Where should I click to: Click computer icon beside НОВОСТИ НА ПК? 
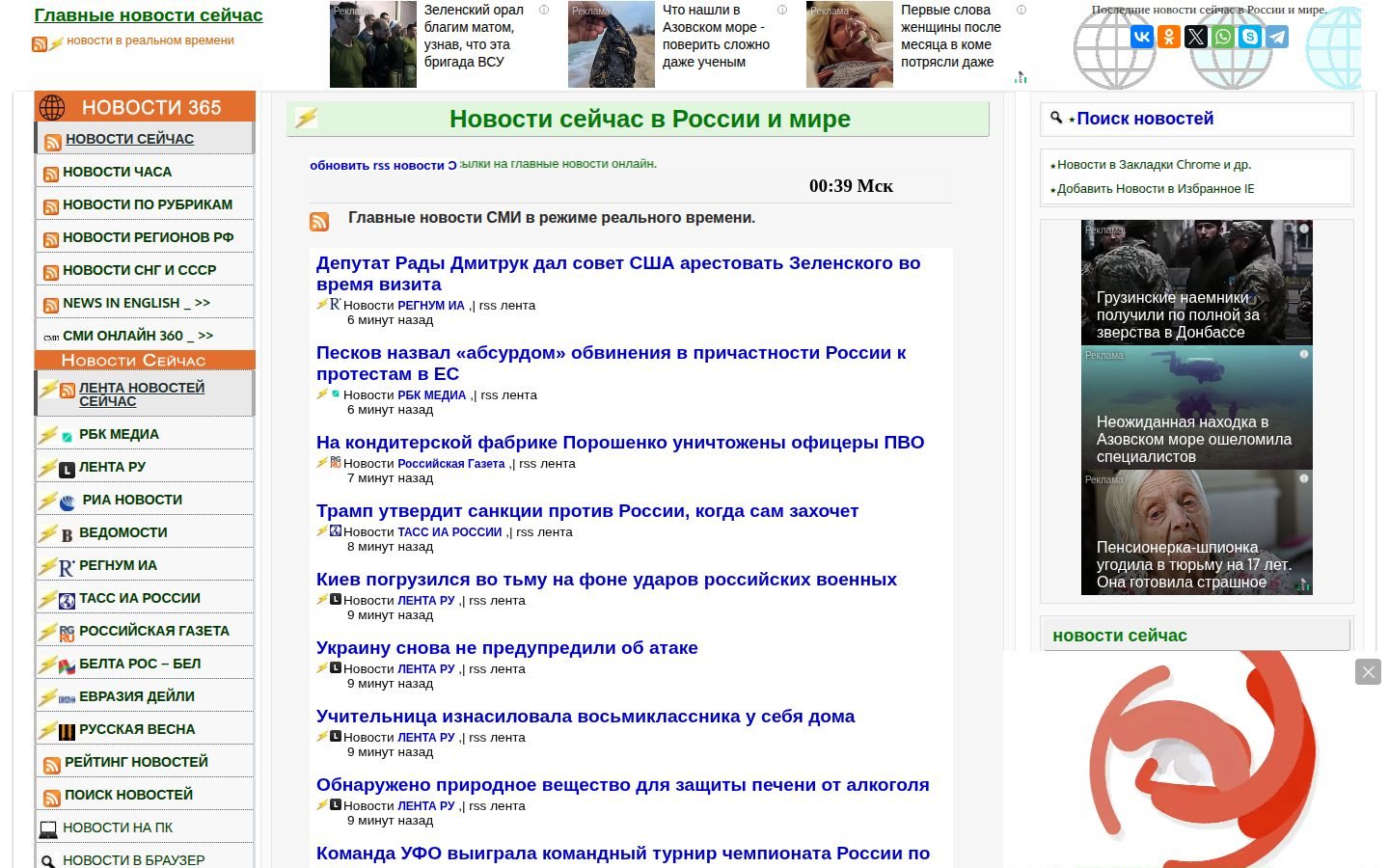(x=48, y=829)
